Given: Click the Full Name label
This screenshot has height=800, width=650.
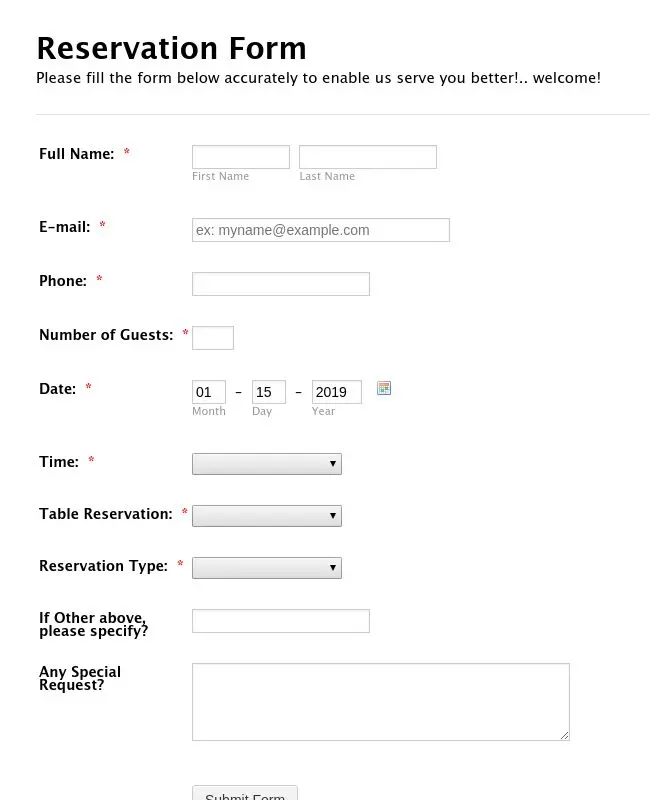Looking at the screenshot, I should (77, 154).
